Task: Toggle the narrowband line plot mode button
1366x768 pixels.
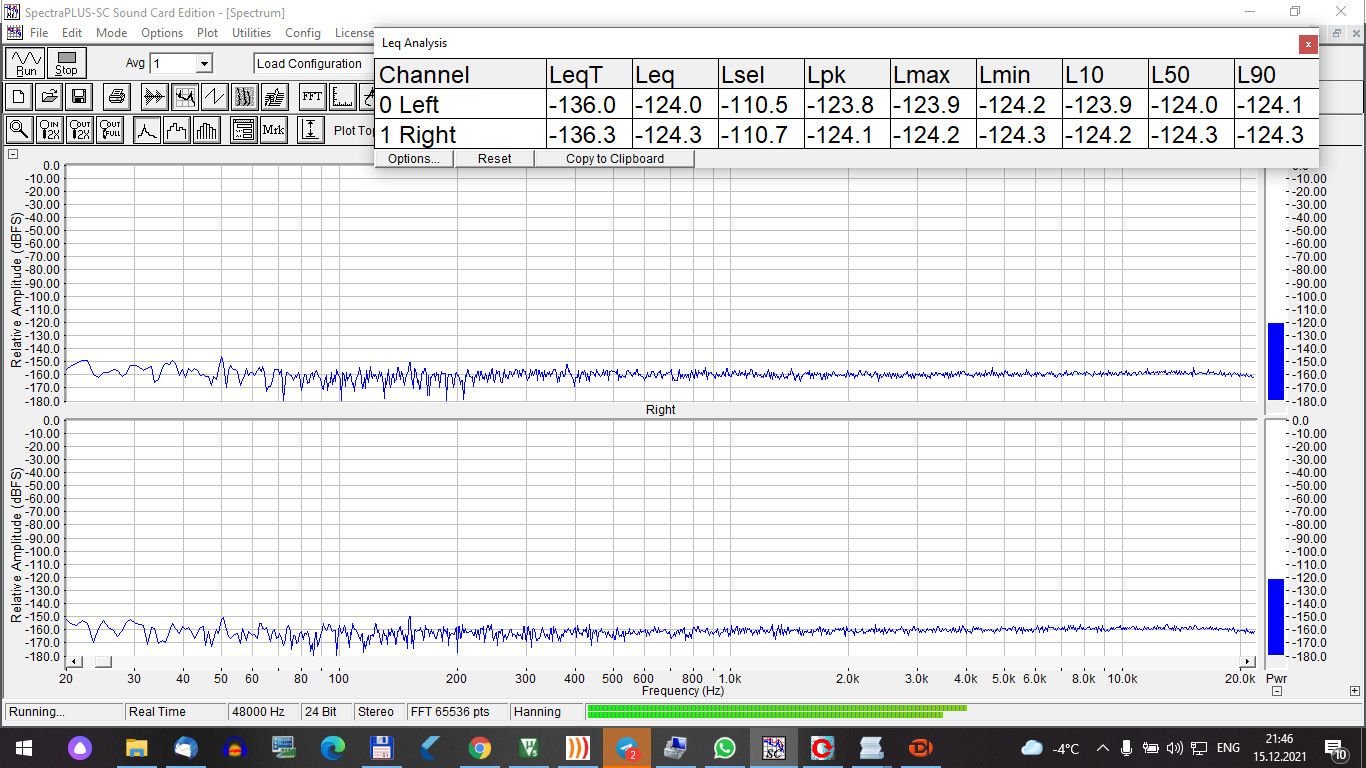Action: tap(147, 130)
